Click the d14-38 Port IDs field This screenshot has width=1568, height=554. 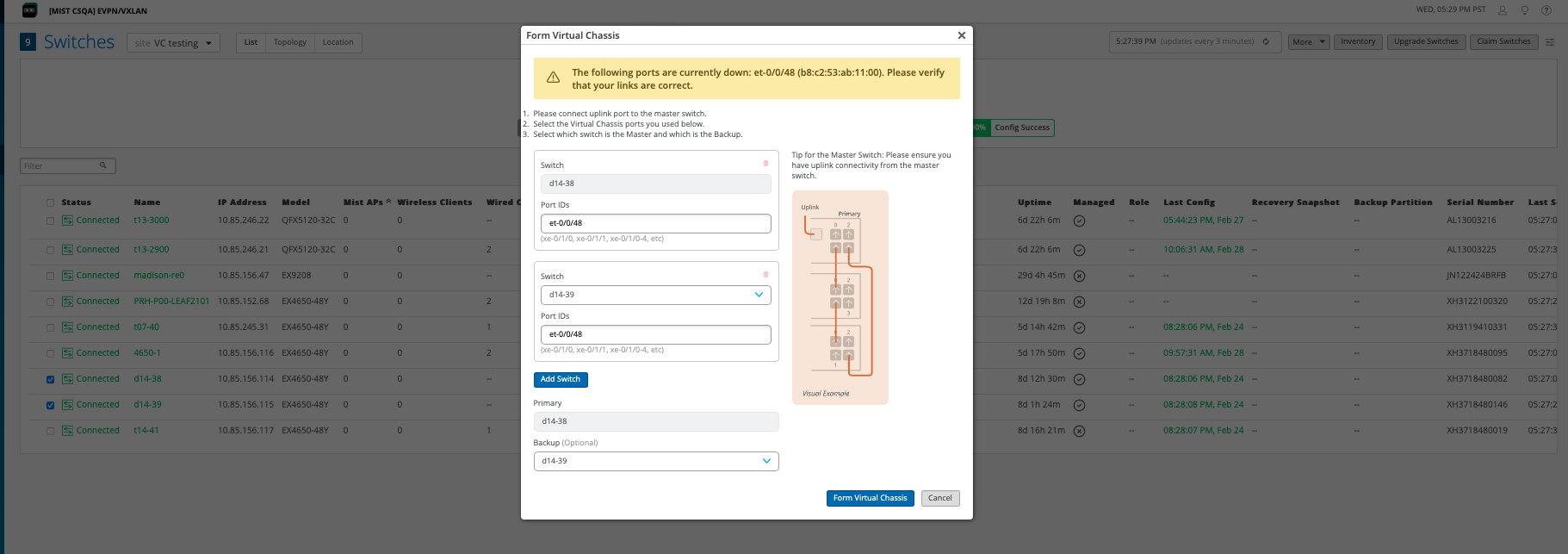(655, 223)
